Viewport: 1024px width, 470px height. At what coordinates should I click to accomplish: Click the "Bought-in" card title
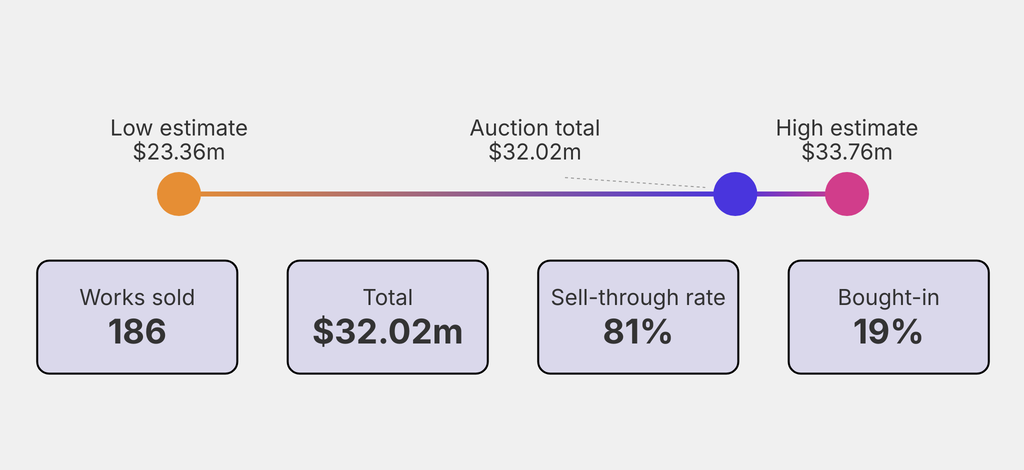889,297
